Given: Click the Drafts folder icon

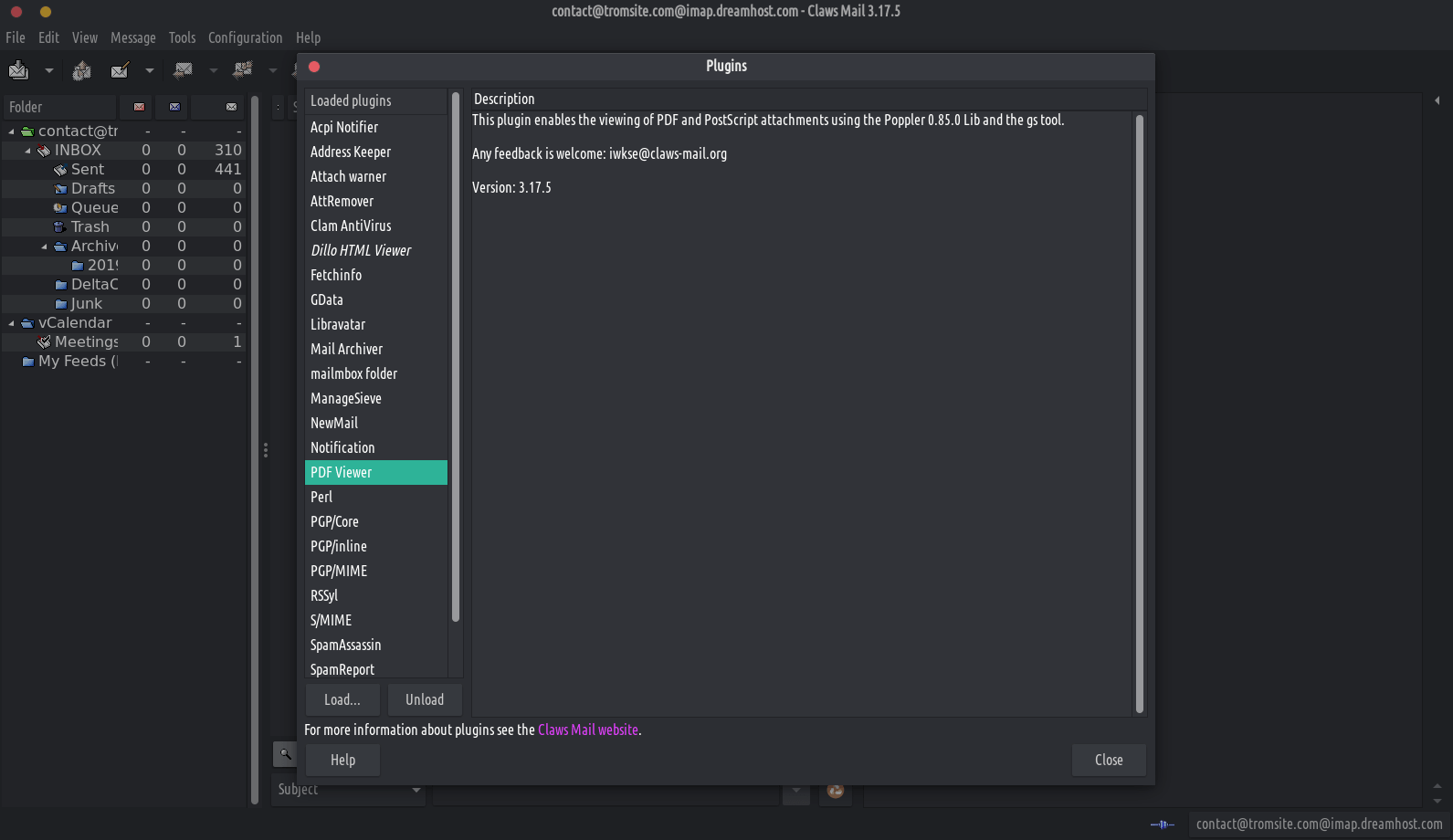Looking at the screenshot, I should click(60, 189).
